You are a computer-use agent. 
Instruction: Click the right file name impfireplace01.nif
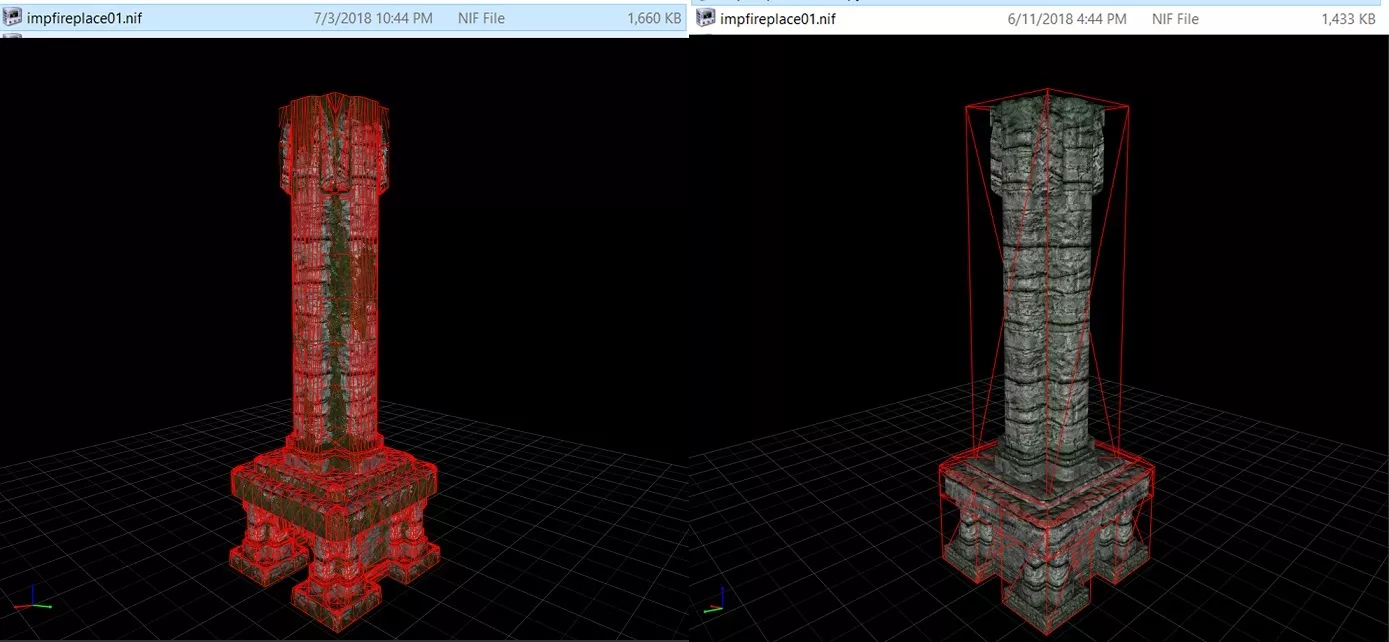tap(778, 19)
